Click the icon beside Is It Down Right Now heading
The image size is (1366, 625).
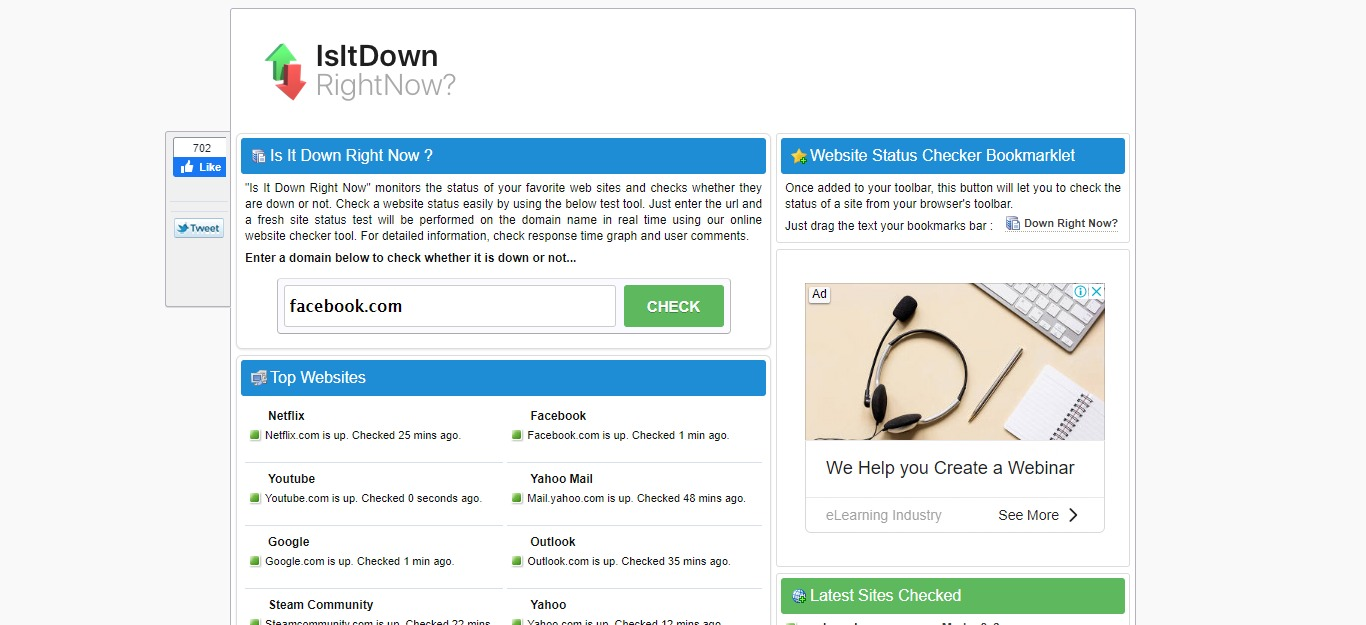(x=258, y=156)
